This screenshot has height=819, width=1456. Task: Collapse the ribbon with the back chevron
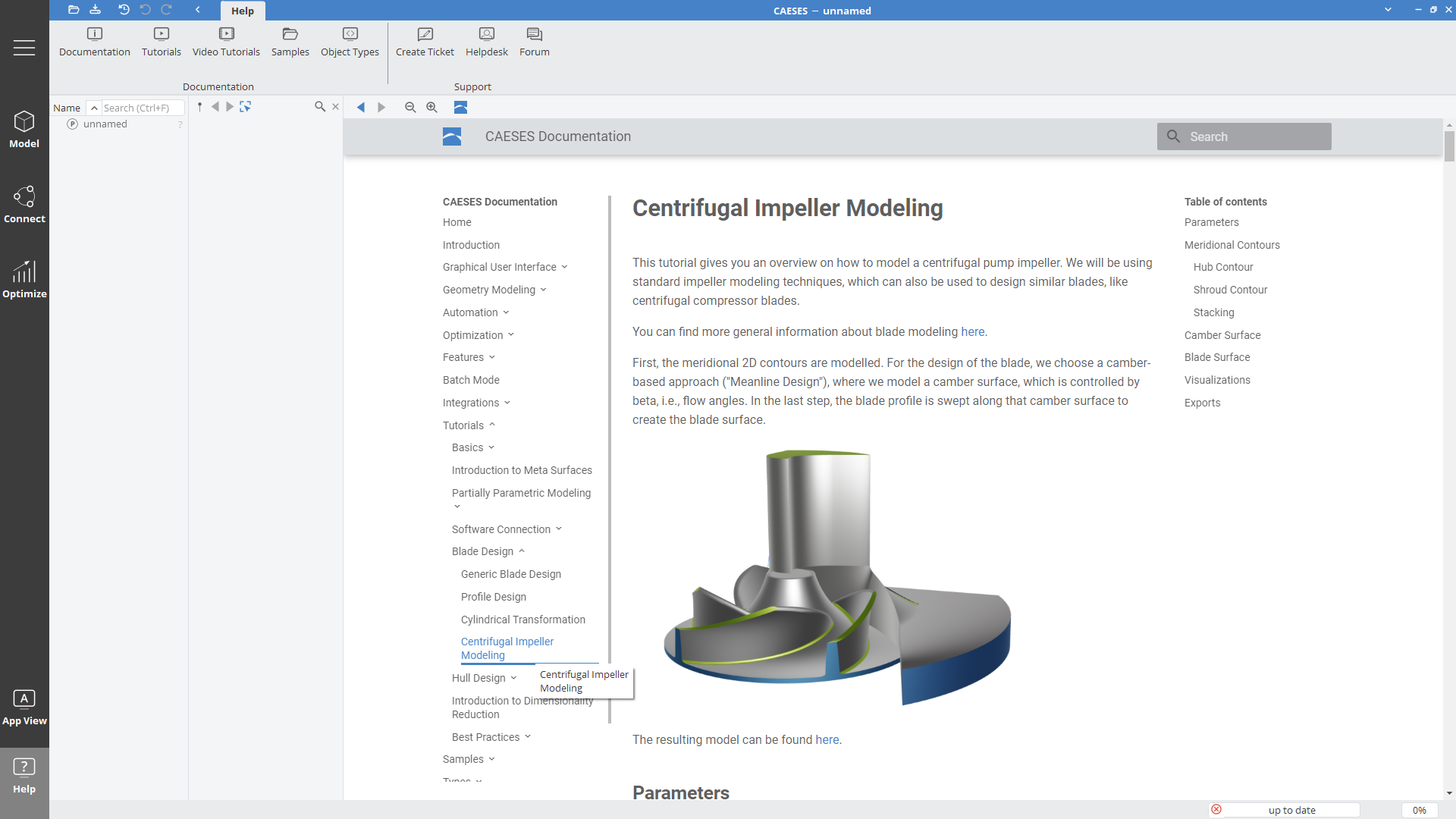(x=198, y=10)
